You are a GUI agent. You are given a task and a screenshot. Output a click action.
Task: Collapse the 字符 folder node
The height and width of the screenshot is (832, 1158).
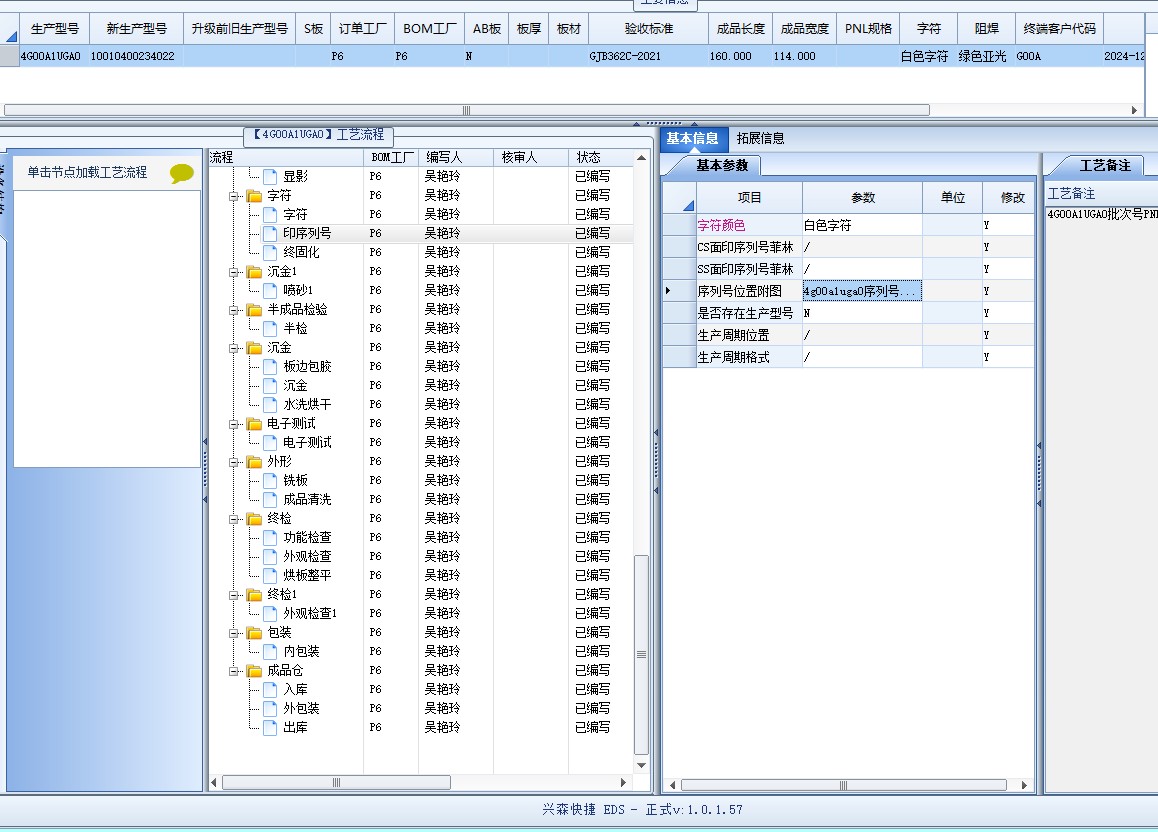click(x=234, y=196)
